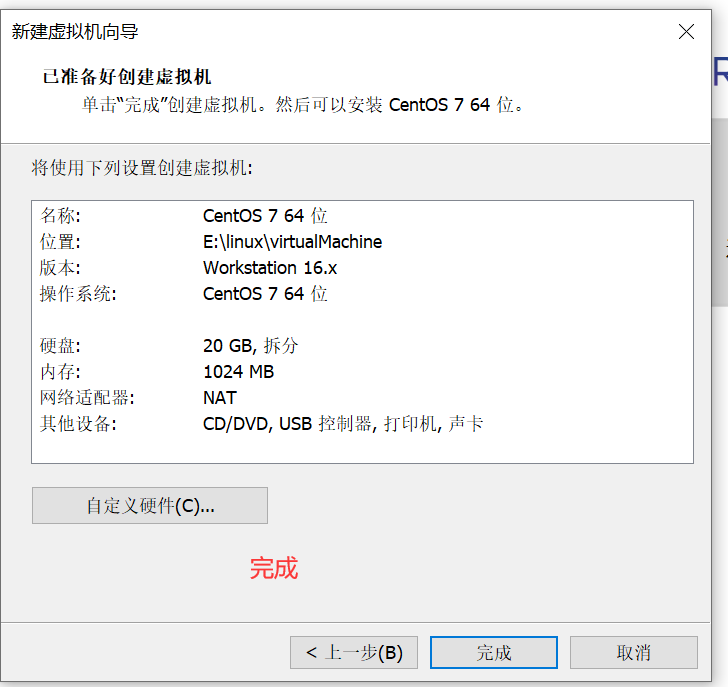The height and width of the screenshot is (687, 728).
Task: Select the 内存 row label
Action: (60, 372)
